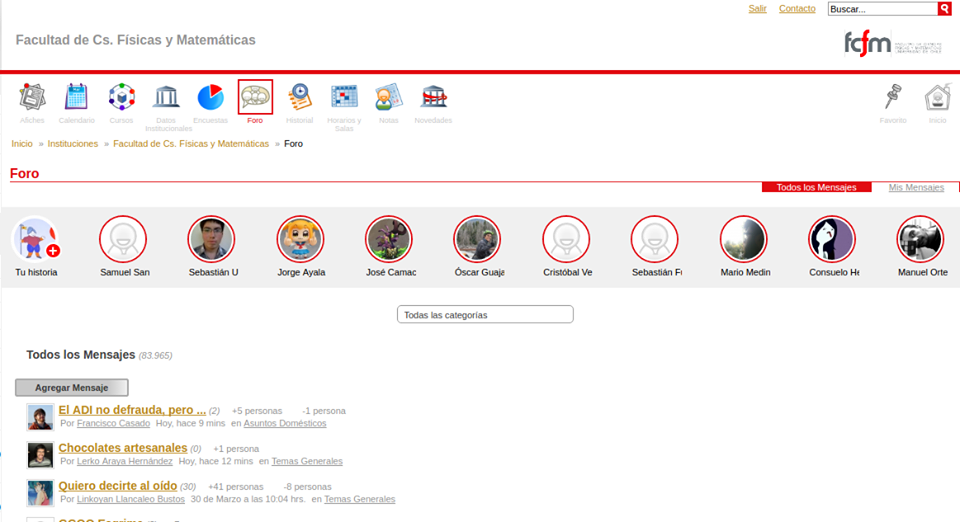Click the Historial icon
The image size is (960, 522).
pos(299,97)
